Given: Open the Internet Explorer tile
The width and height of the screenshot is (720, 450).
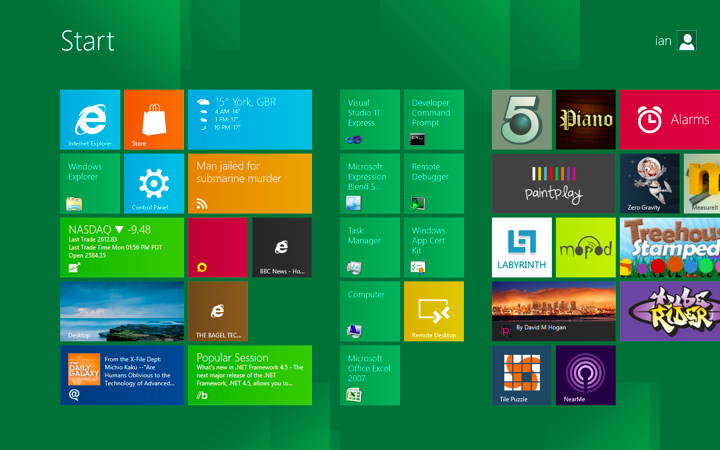Looking at the screenshot, I should click(x=90, y=119).
